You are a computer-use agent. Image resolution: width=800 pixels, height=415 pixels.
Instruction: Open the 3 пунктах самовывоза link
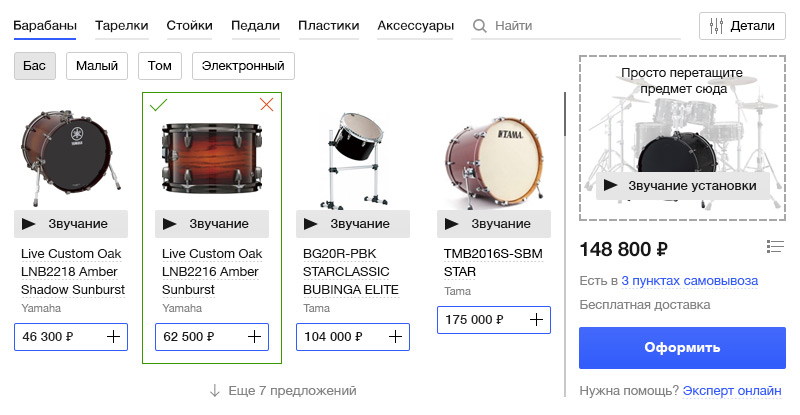tap(689, 281)
